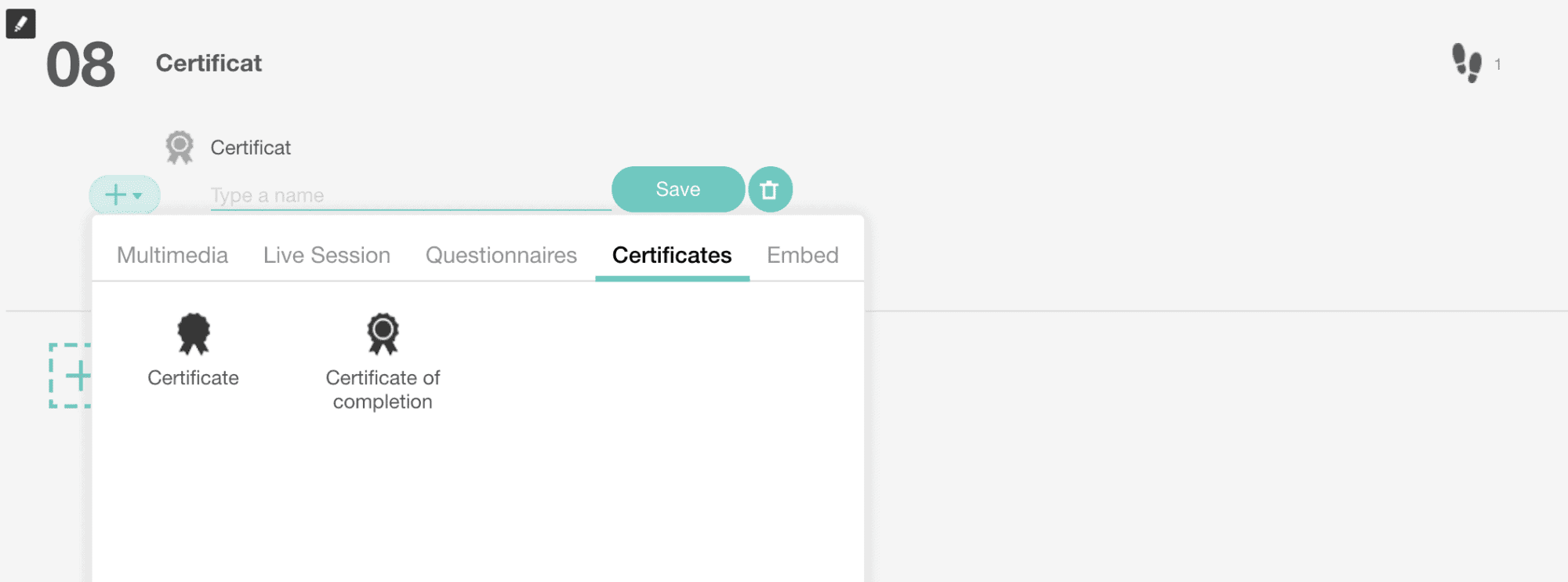Choose the Certificate of completion ribbon icon
The width and height of the screenshot is (1568, 582).
(x=383, y=334)
